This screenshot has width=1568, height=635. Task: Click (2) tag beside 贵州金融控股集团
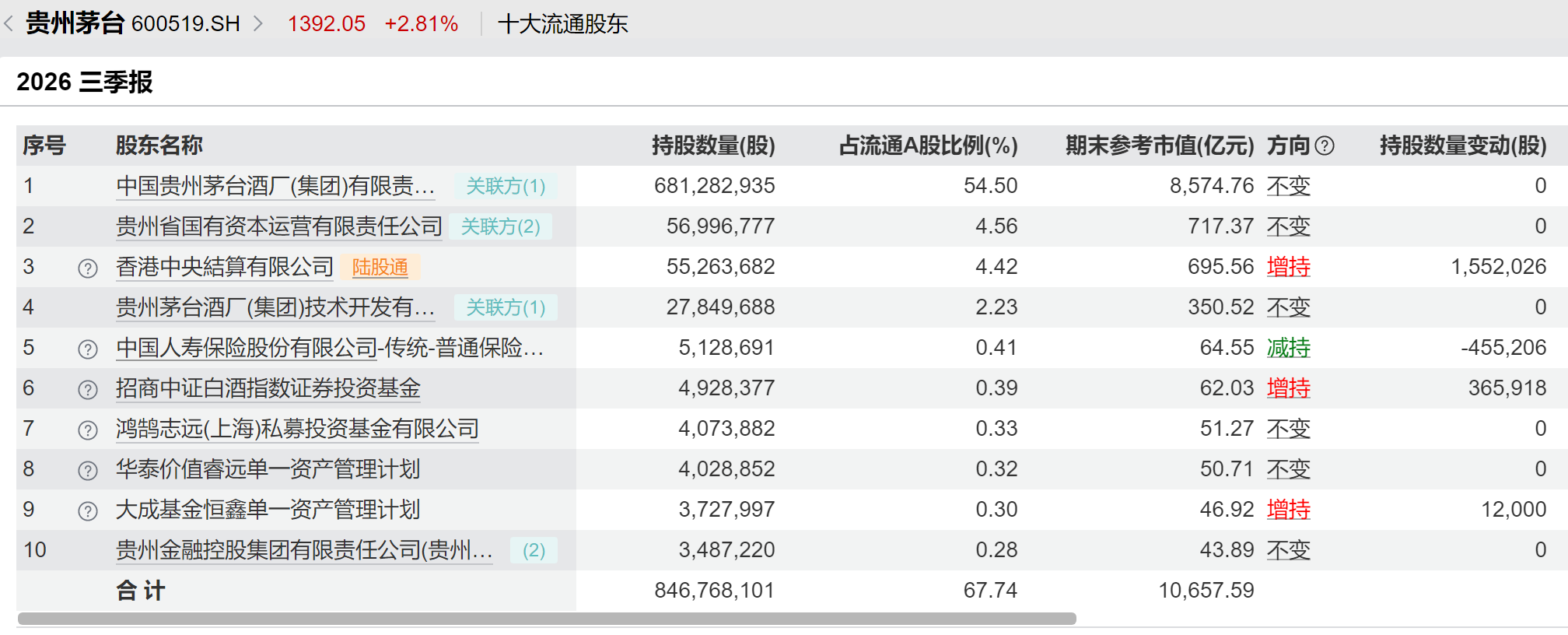(534, 550)
